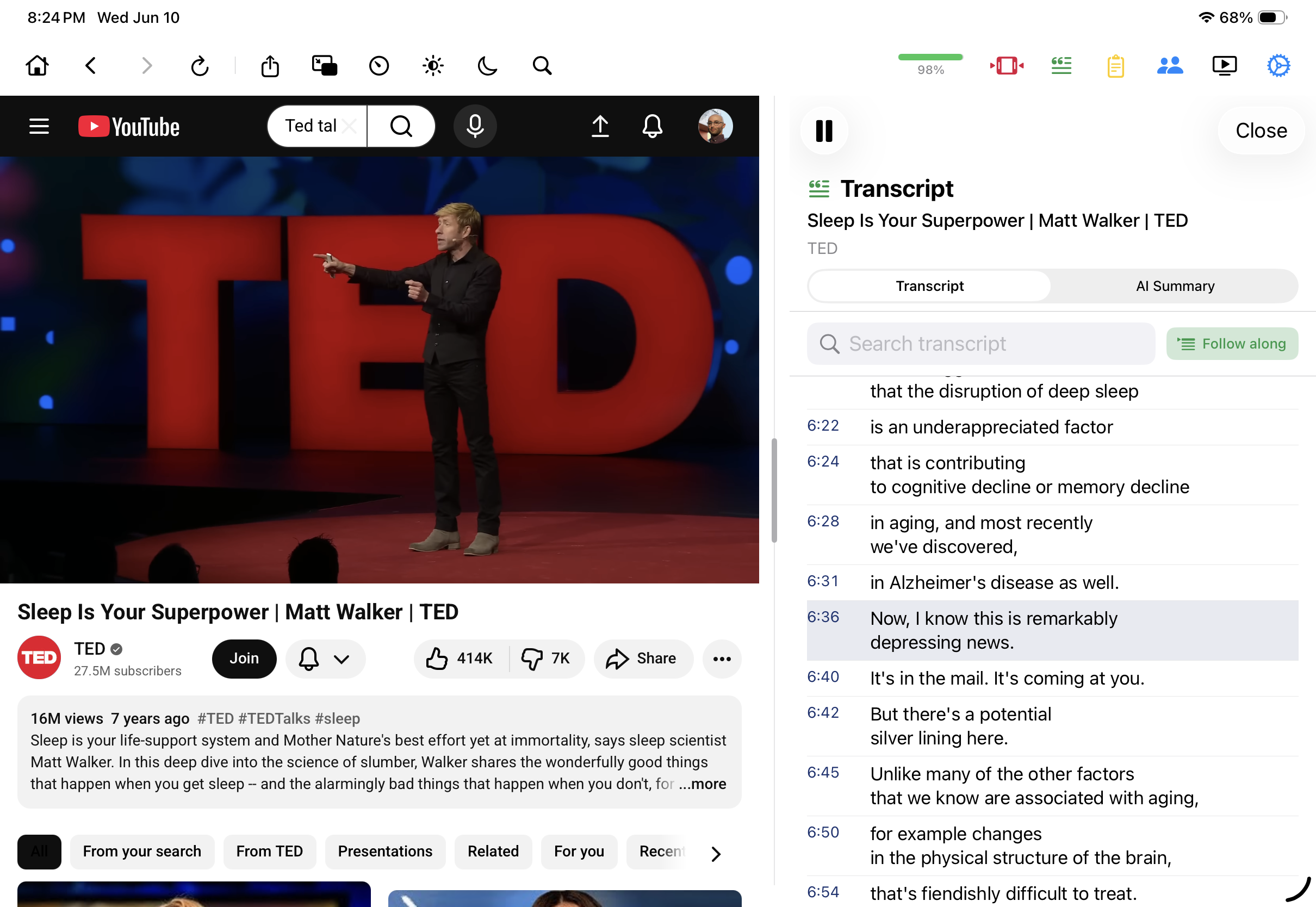The height and width of the screenshot is (907, 1316).
Task: Switch to the Transcript tab
Action: 929,286
